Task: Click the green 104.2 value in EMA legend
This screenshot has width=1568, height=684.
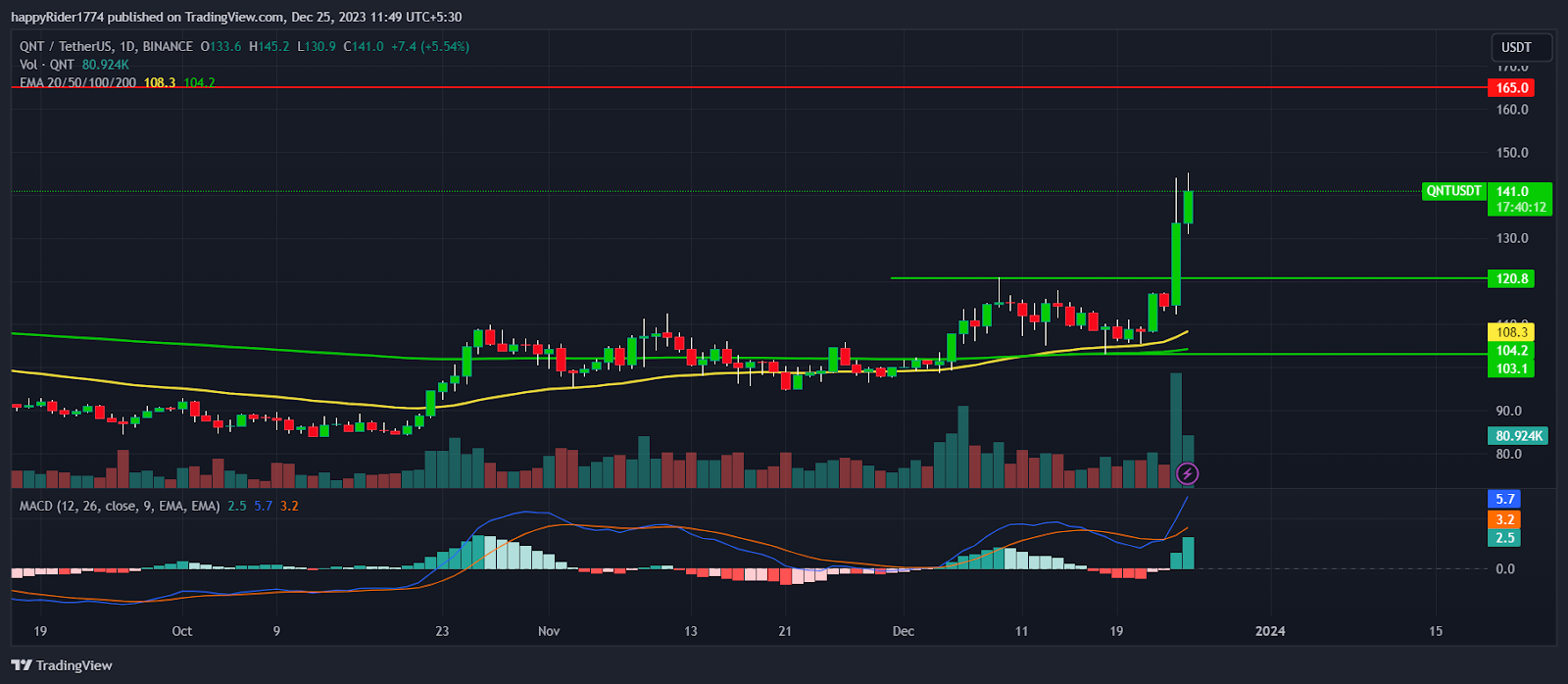Action: point(199,83)
